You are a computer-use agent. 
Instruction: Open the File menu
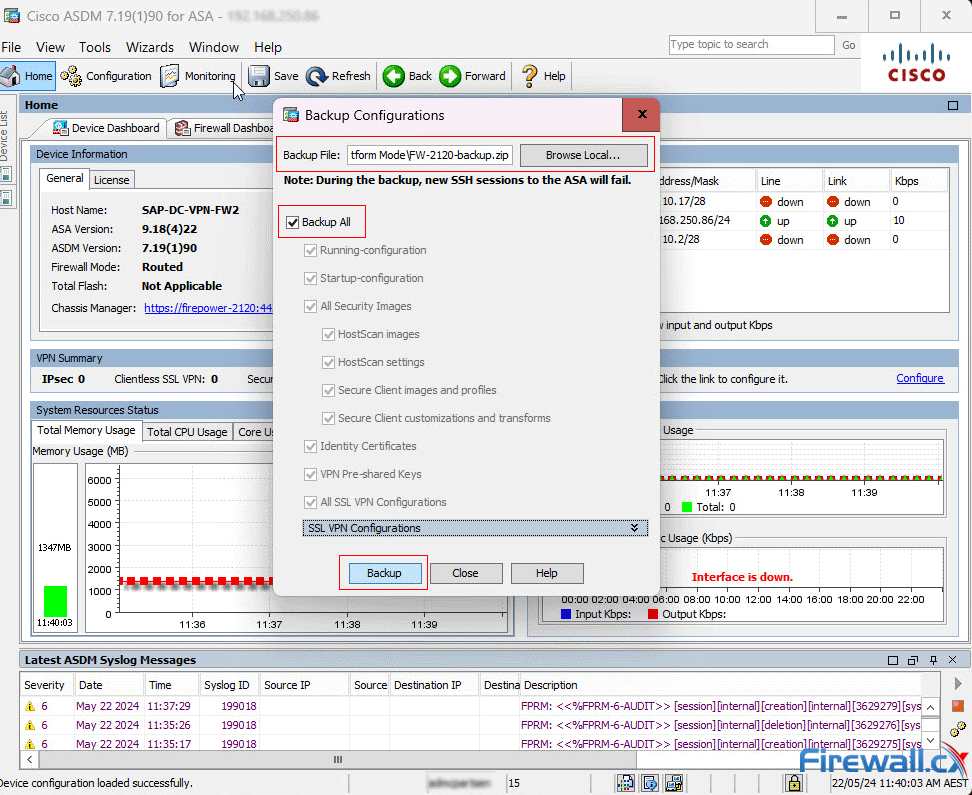(x=11, y=47)
